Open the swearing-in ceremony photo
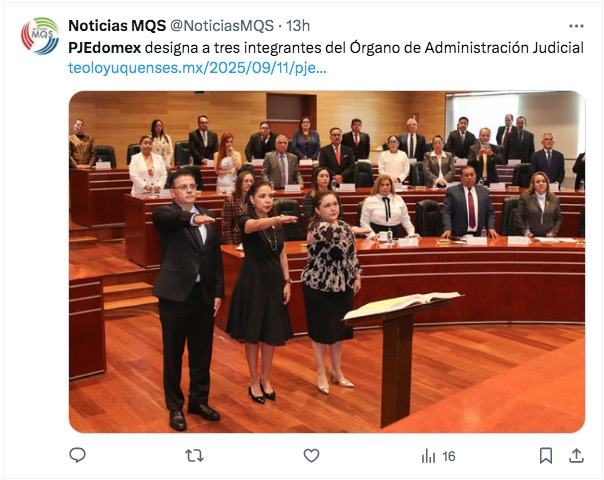 tap(327, 262)
